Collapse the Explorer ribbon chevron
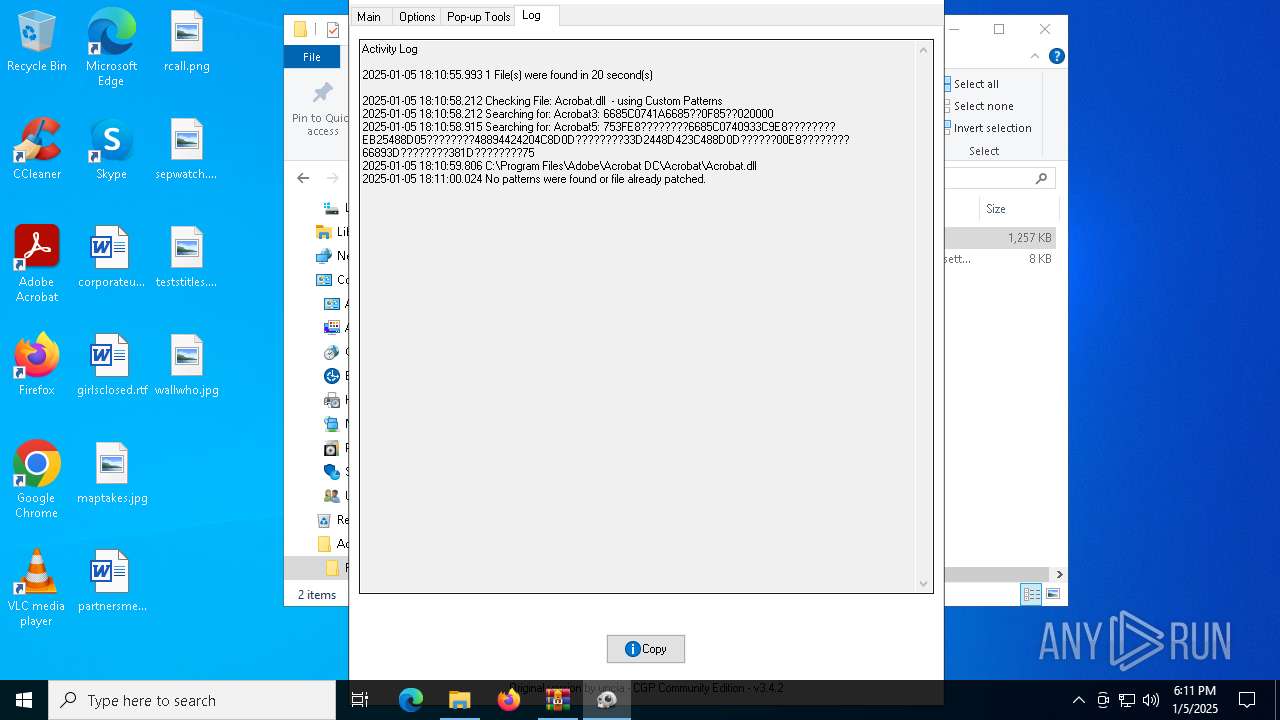Screen dimensions: 1280x720 tap(1035, 56)
